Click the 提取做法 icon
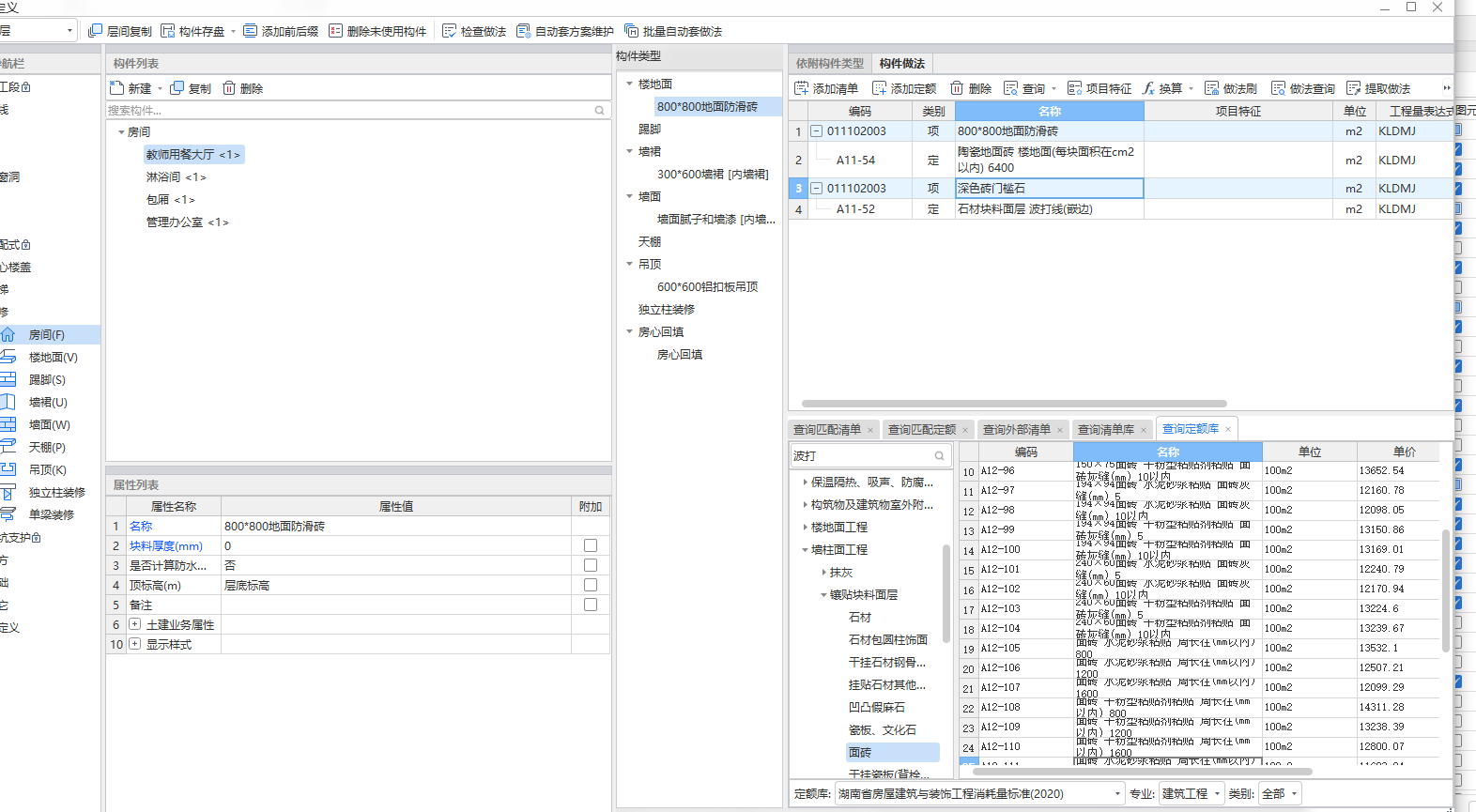 (x=1353, y=88)
